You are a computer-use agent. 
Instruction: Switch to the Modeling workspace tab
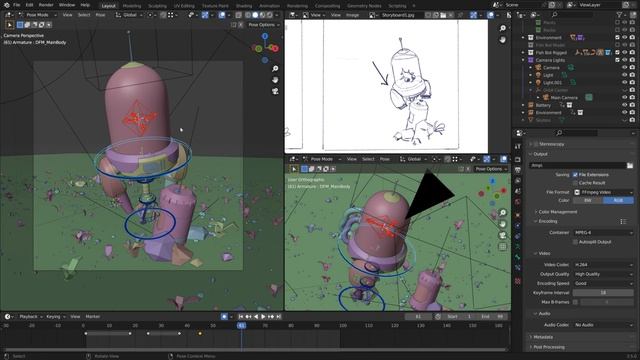coord(132,6)
